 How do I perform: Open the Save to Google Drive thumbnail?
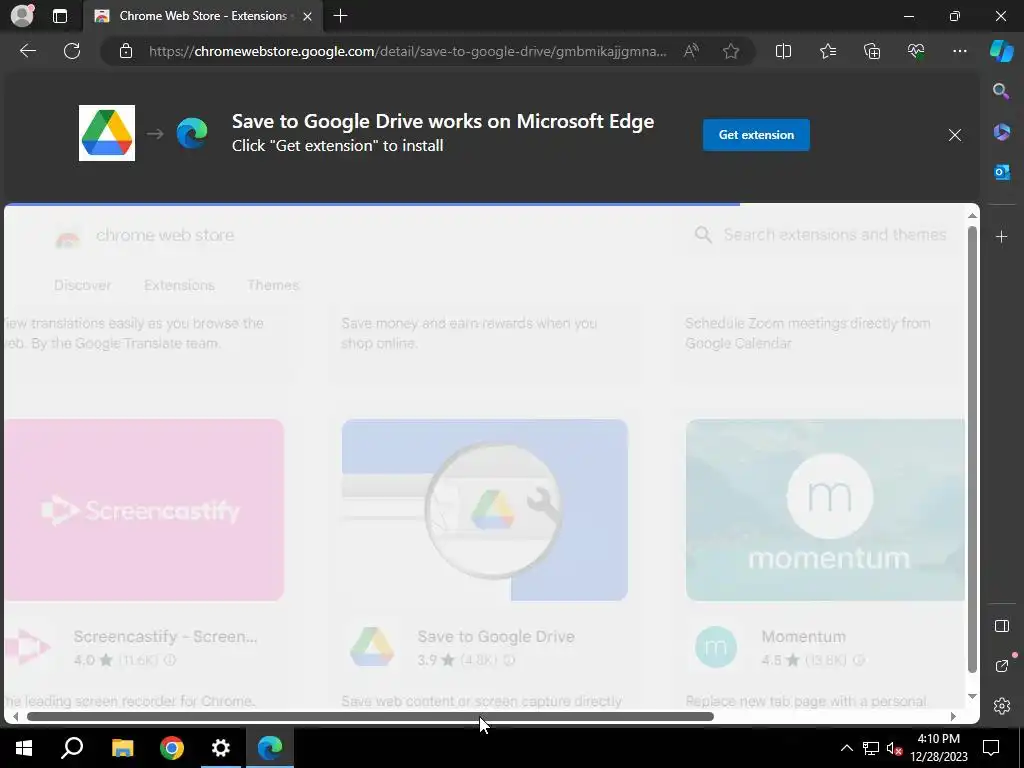[x=485, y=510]
